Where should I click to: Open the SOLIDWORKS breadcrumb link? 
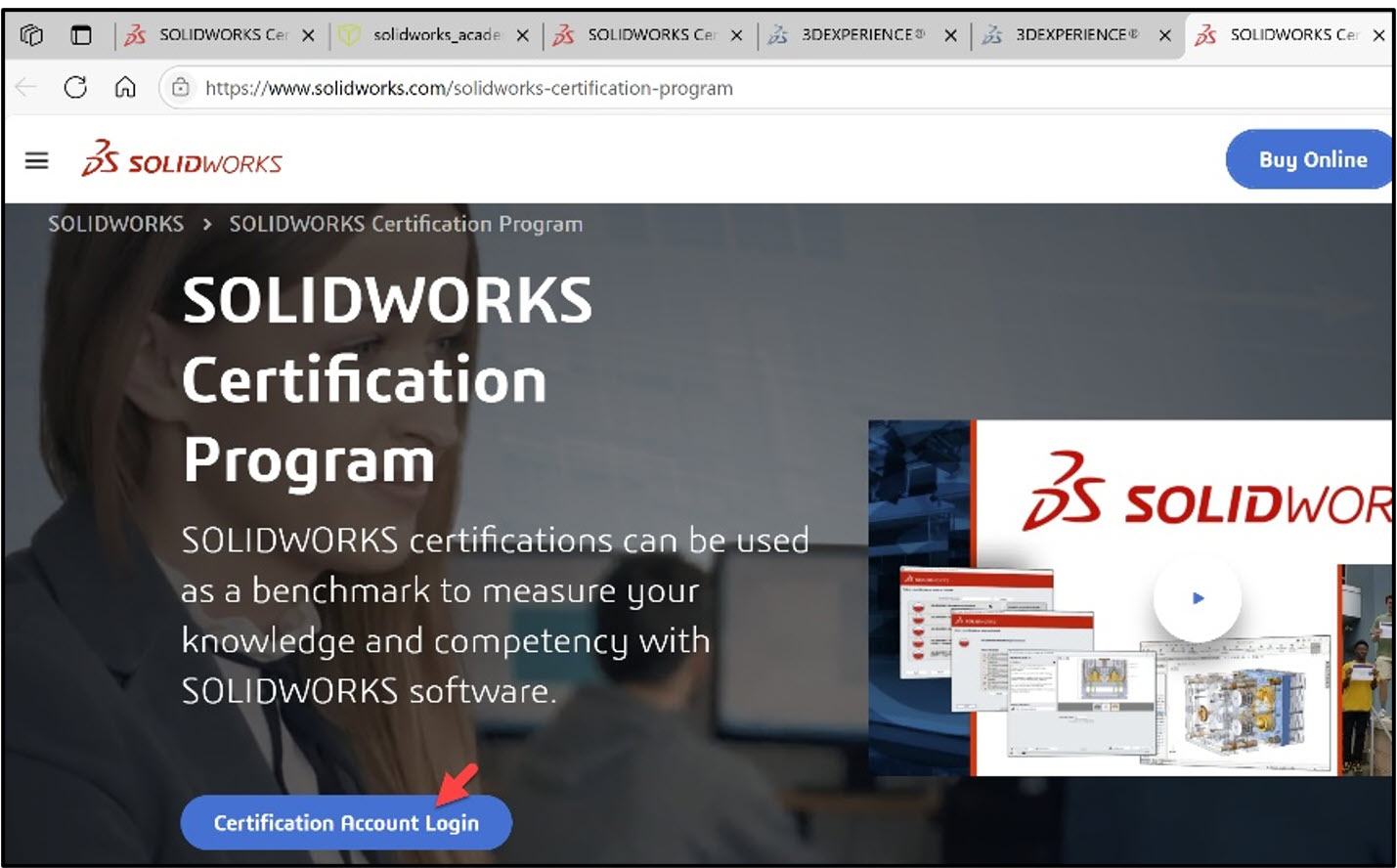(x=116, y=224)
